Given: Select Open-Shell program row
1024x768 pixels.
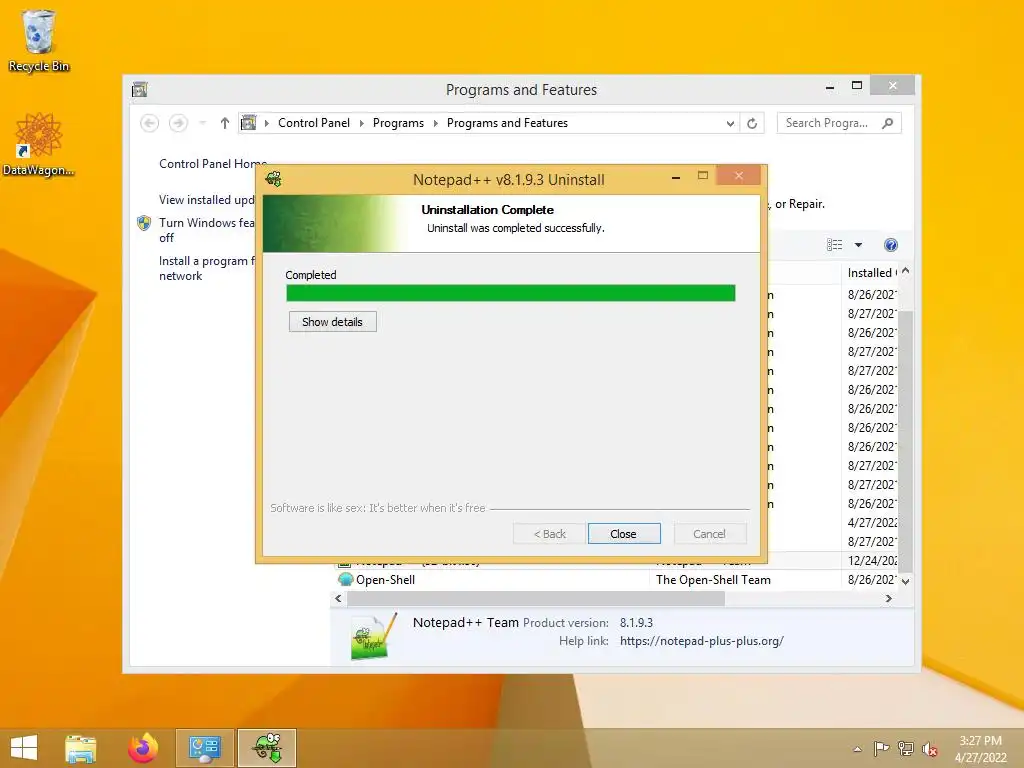Looking at the screenshot, I should click(x=616, y=579).
